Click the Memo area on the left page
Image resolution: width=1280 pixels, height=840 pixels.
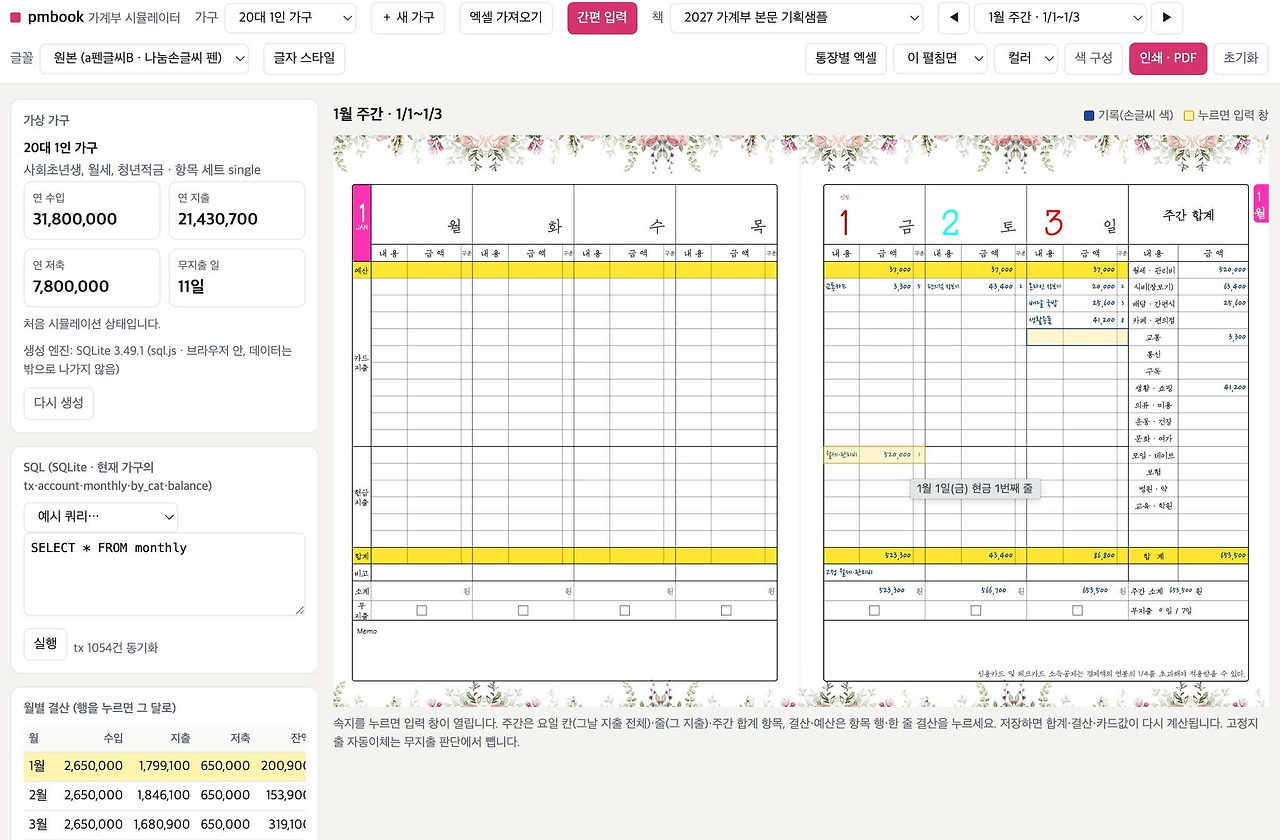(x=564, y=650)
